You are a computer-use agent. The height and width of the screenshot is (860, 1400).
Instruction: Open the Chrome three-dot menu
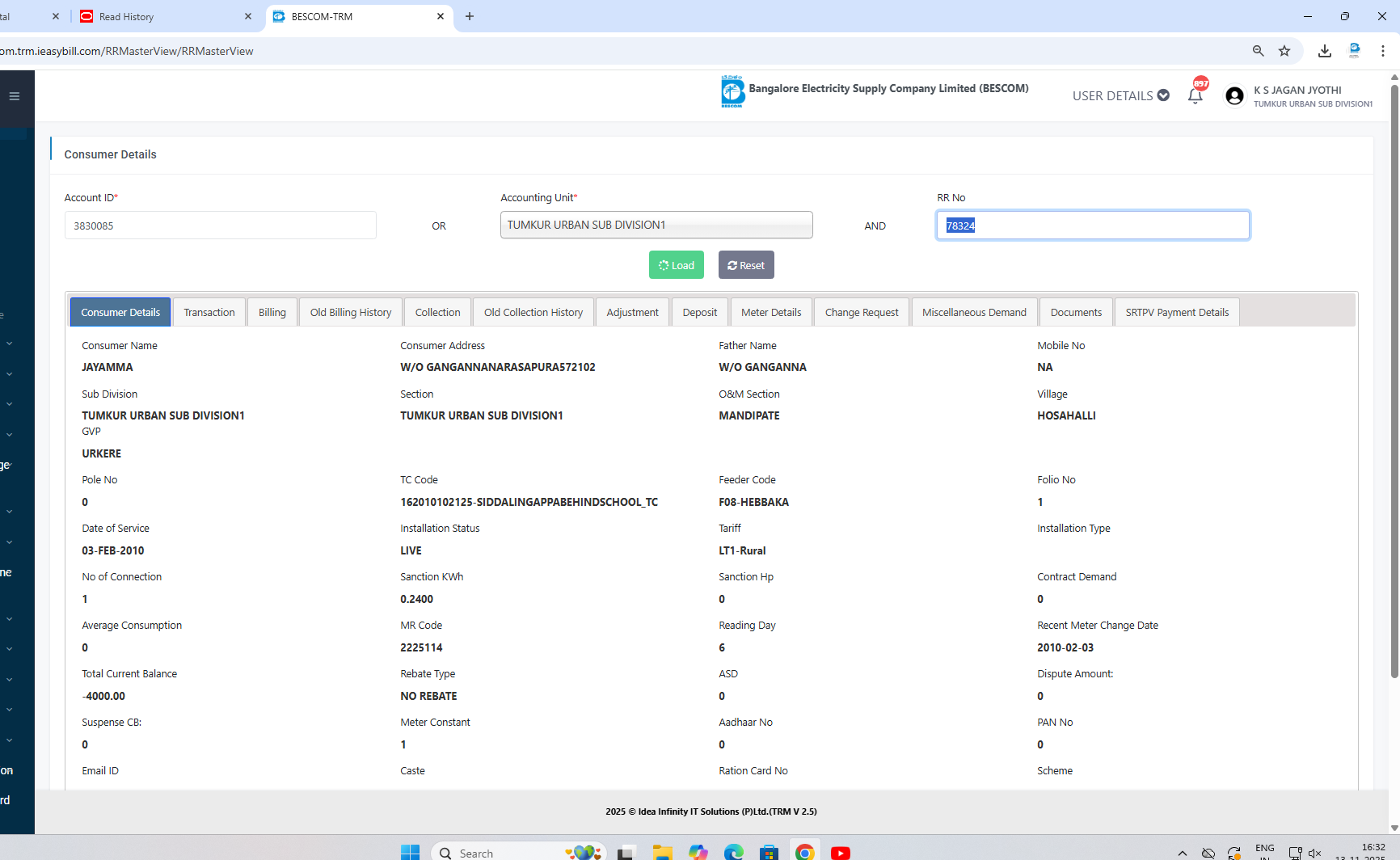(x=1383, y=51)
